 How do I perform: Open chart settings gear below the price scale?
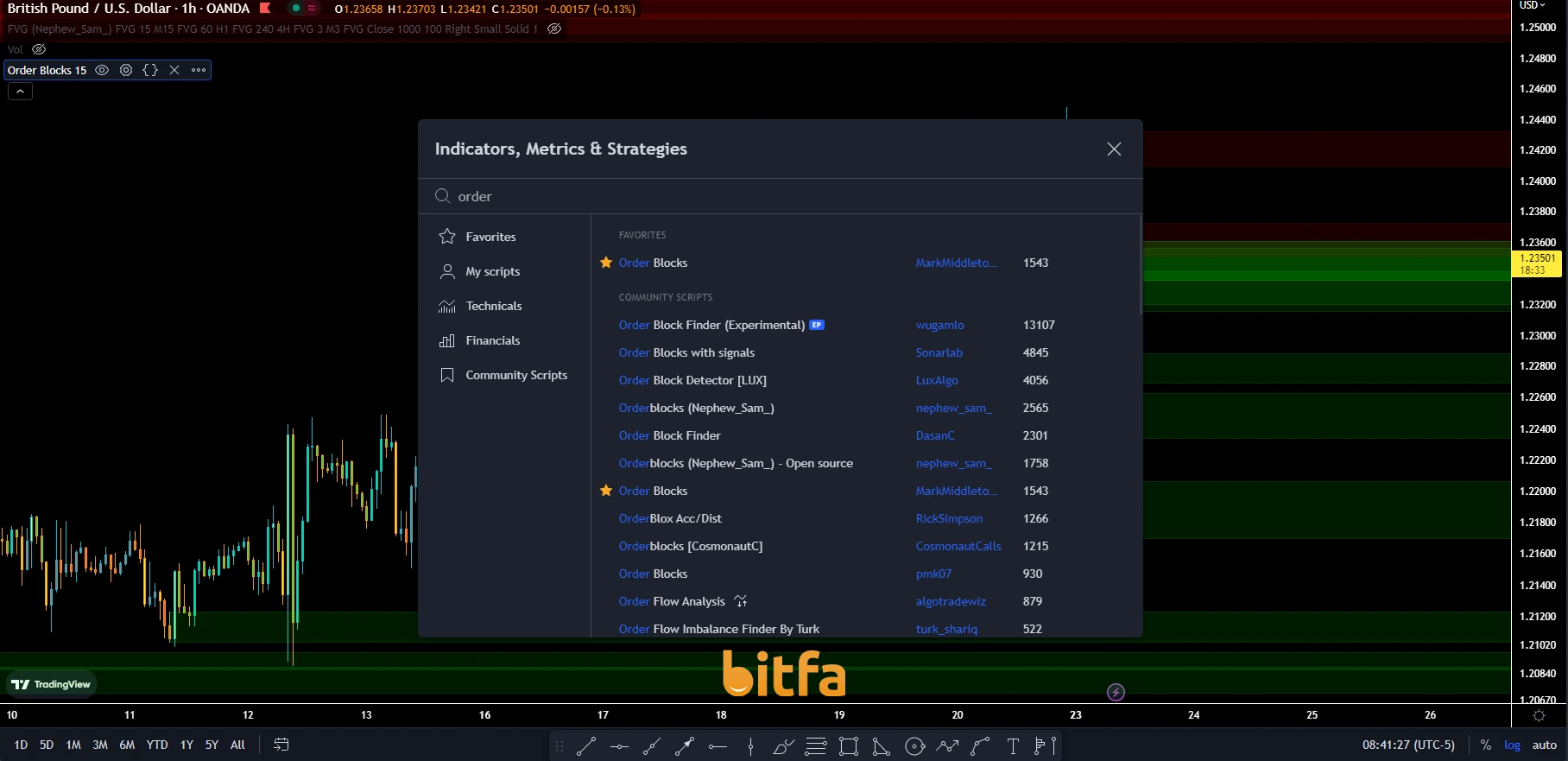tap(1539, 715)
